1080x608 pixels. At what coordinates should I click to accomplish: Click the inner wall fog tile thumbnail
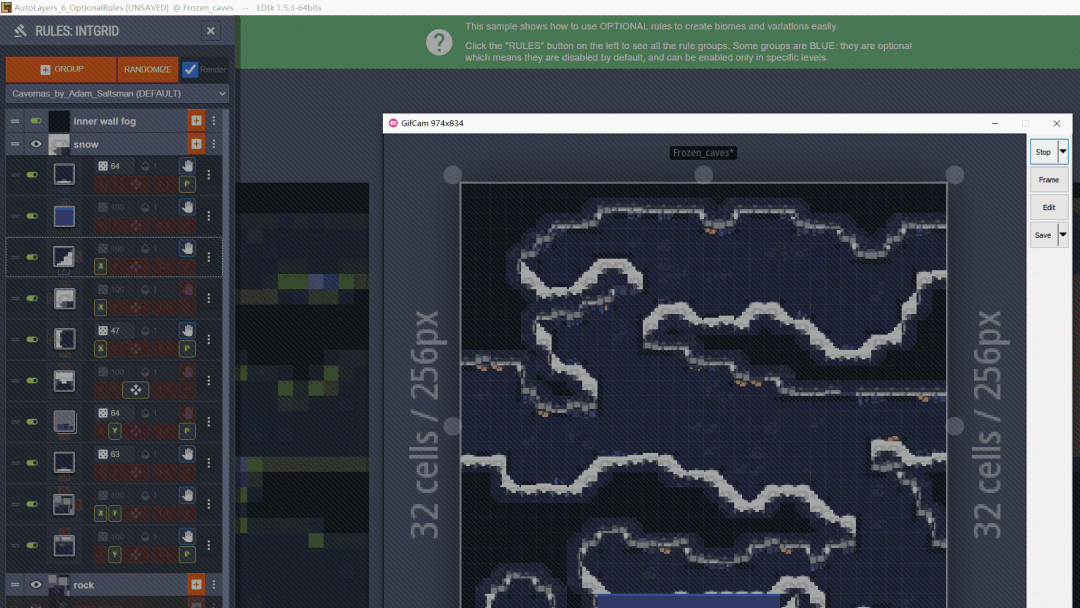coord(59,120)
